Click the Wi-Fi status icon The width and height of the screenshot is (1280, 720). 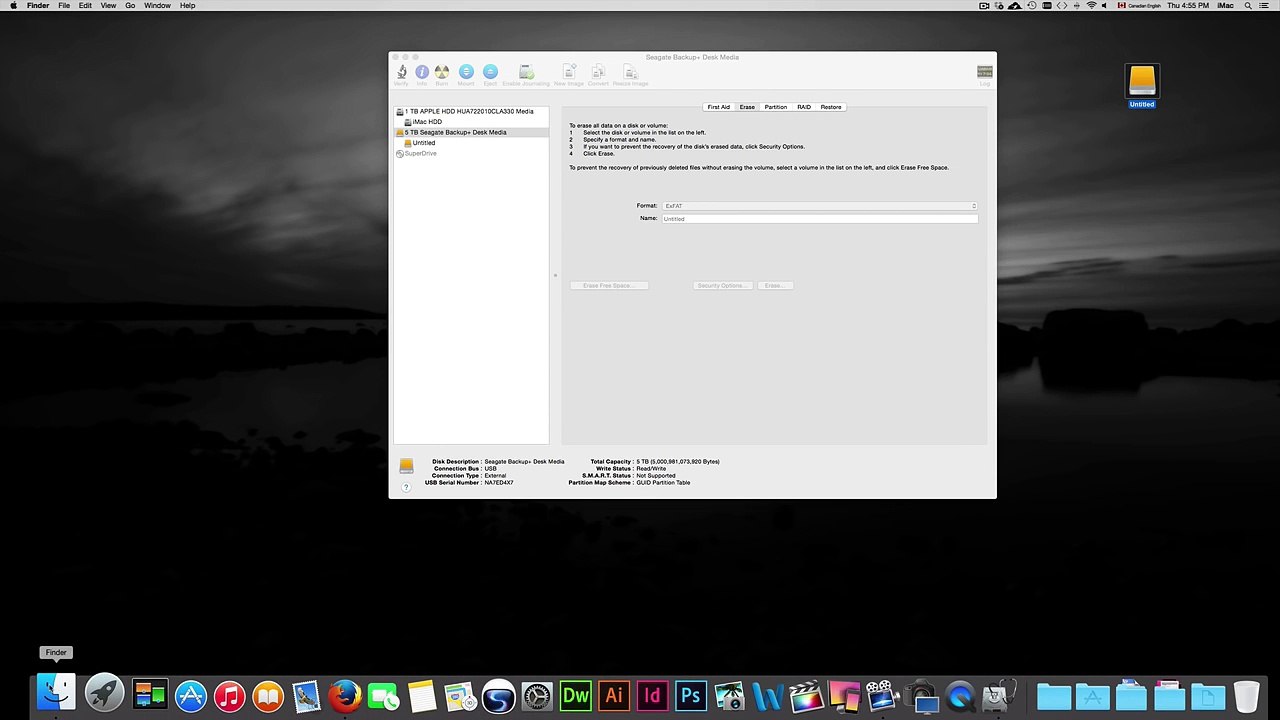1091,6
